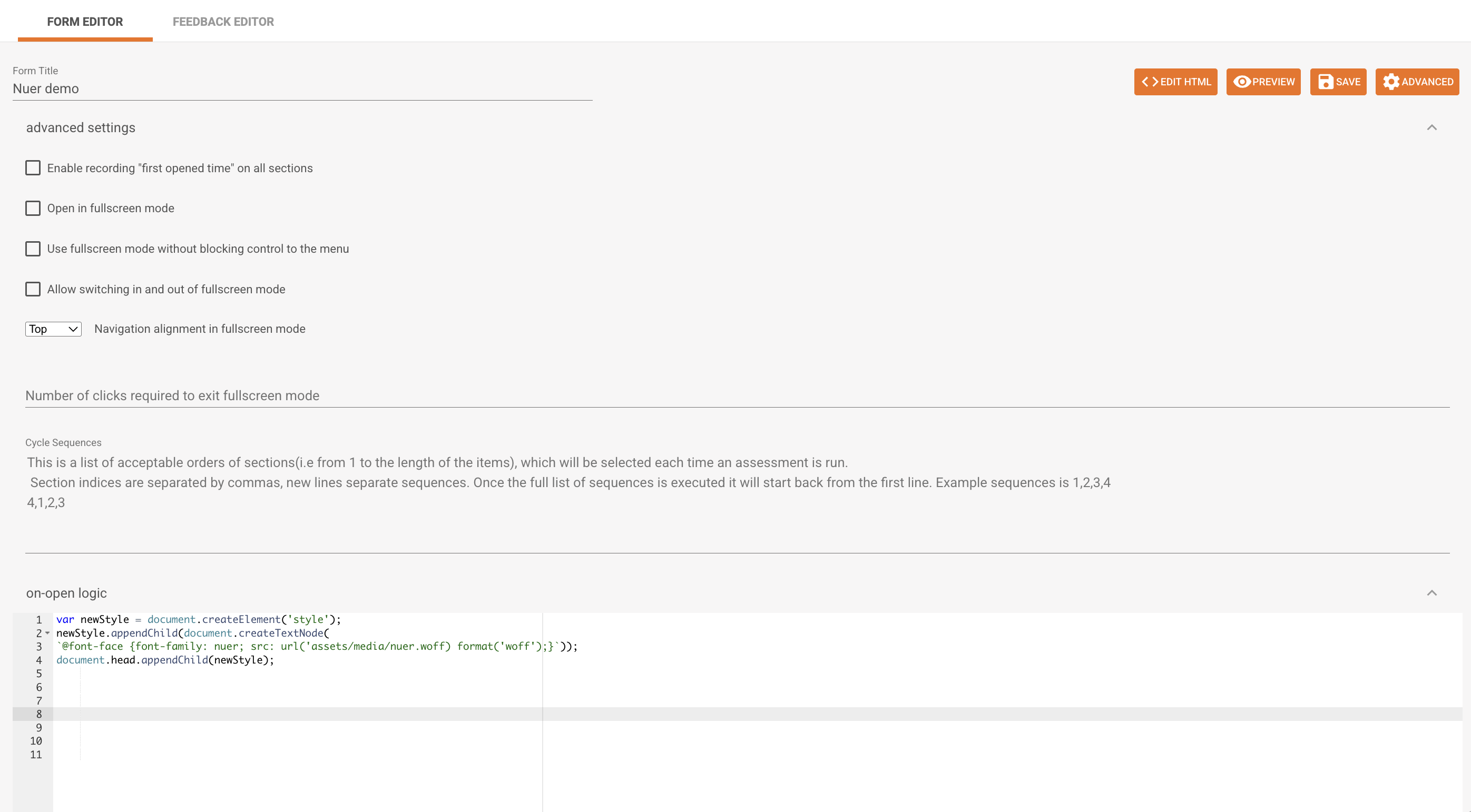Click code line 3 '@font-face' string

(317, 647)
